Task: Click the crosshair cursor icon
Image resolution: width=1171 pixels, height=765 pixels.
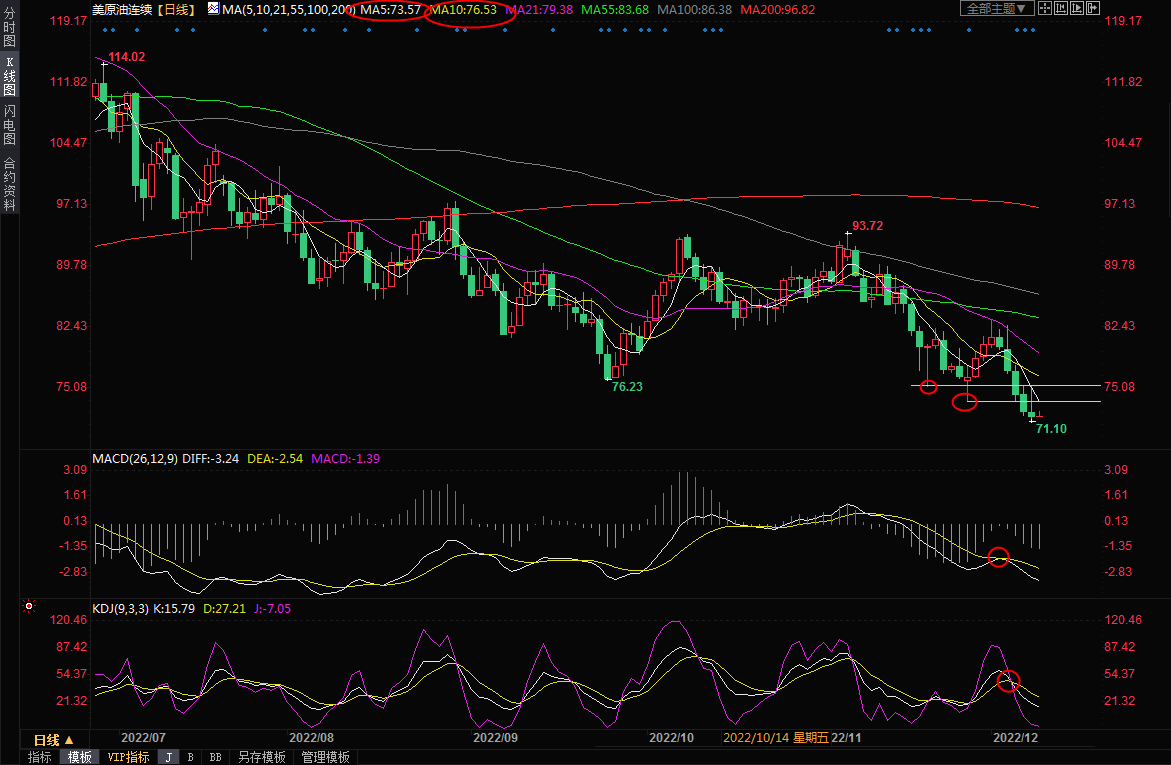Action: [x=1043, y=8]
